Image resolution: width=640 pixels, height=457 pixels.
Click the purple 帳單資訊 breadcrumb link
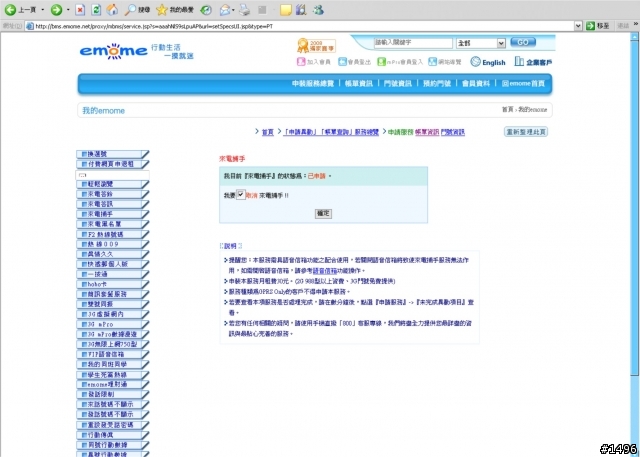427,132
